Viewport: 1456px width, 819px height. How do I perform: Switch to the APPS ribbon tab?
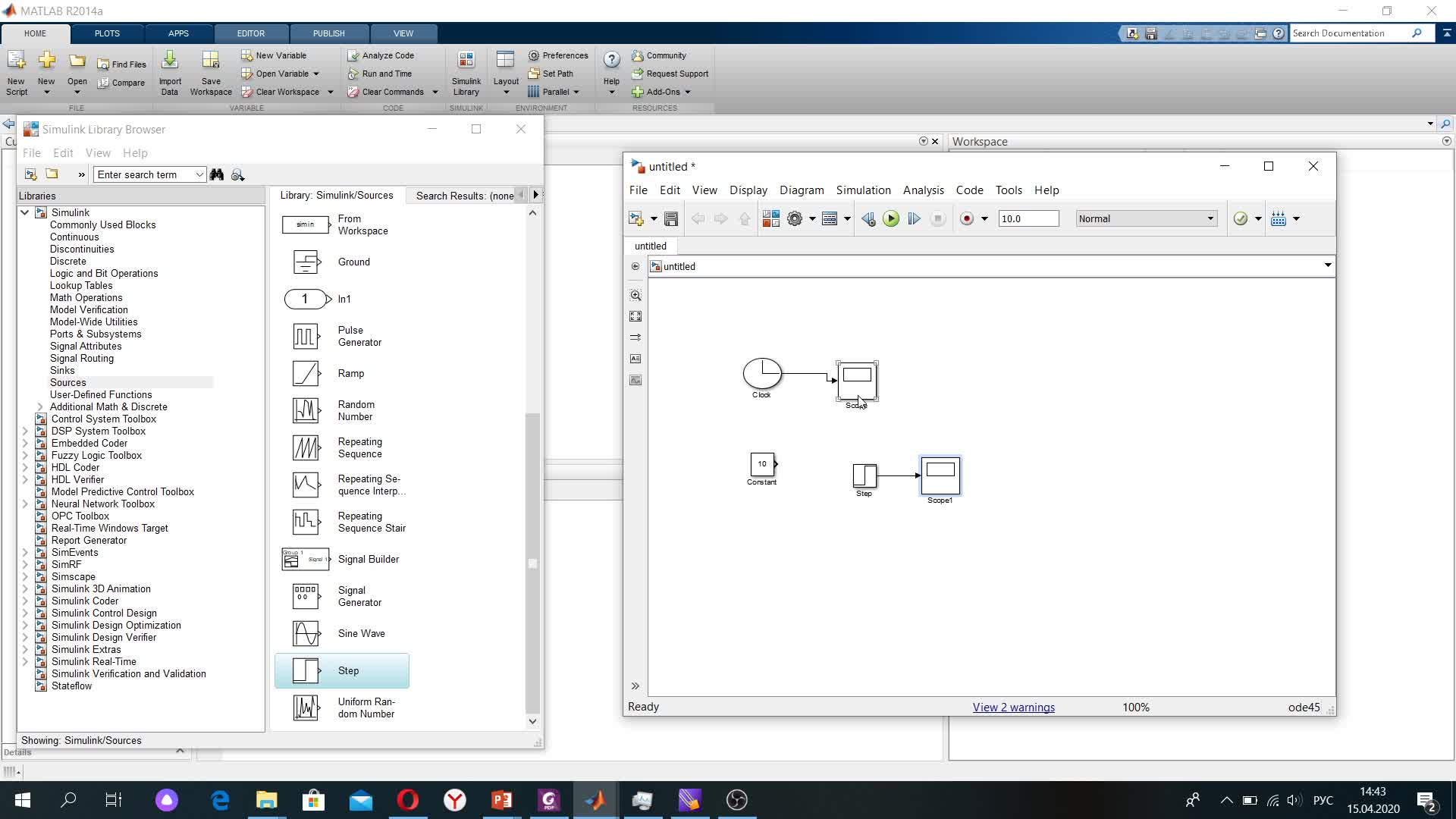[178, 33]
